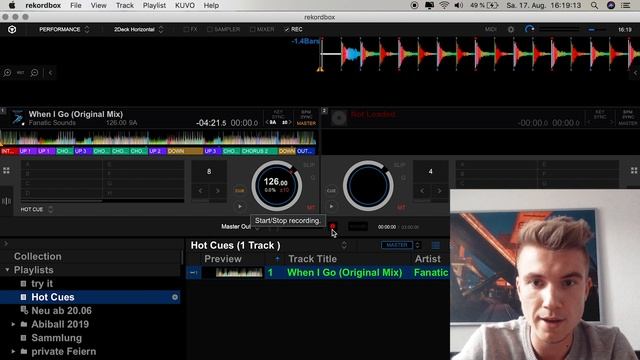Open the Track menu
The width and height of the screenshot is (640, 360).
point(124,5)
